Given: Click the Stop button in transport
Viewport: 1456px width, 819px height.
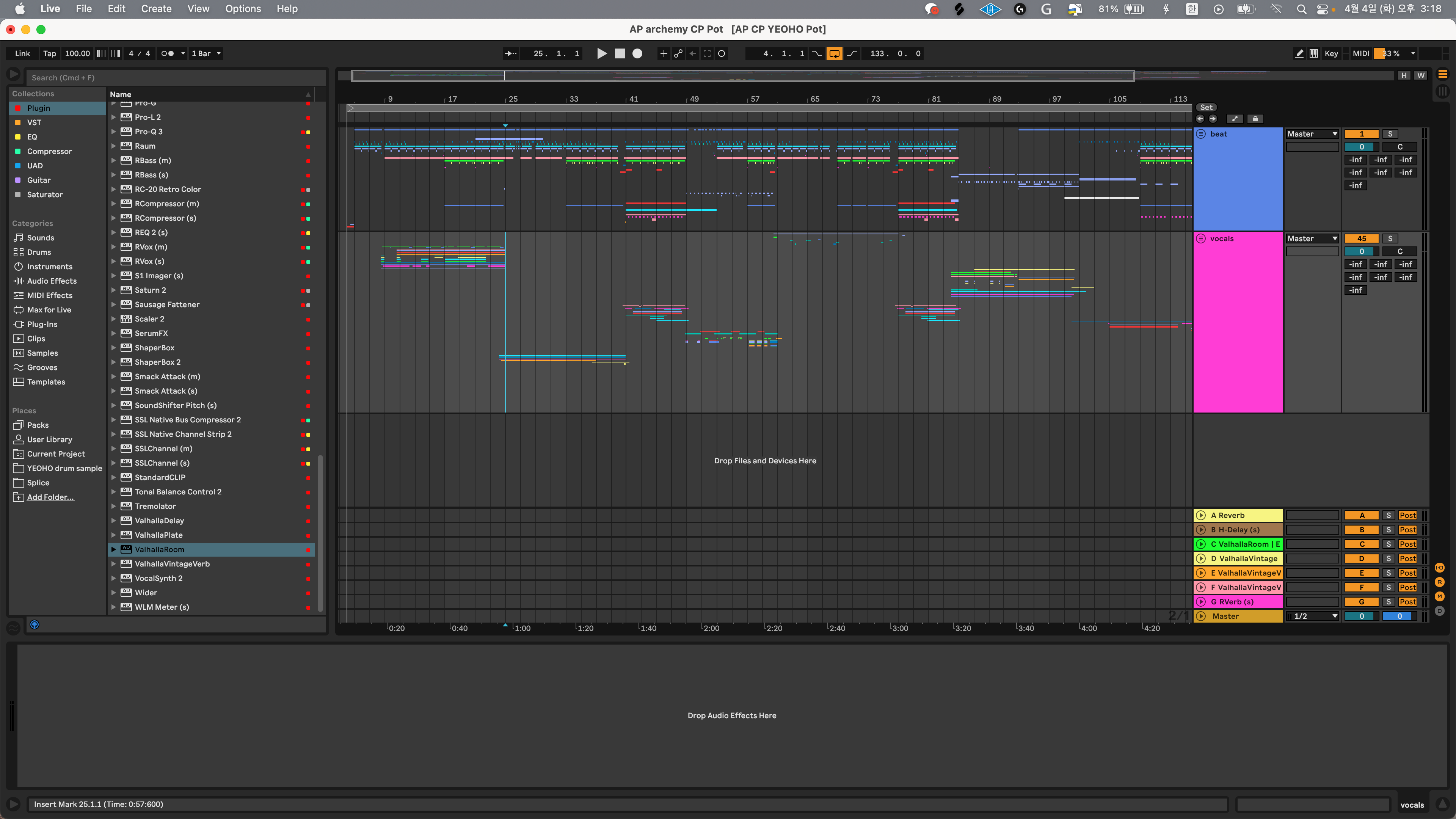Looking at the screenshot, I should (620, 54).
